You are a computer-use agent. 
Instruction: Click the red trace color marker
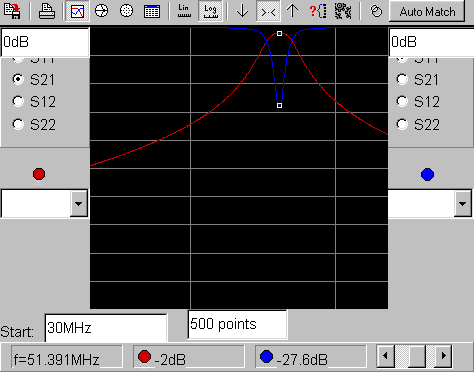[39, 174]
